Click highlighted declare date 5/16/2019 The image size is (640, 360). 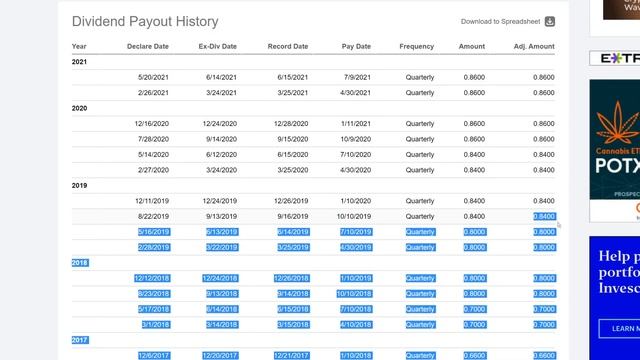(154, 232)
